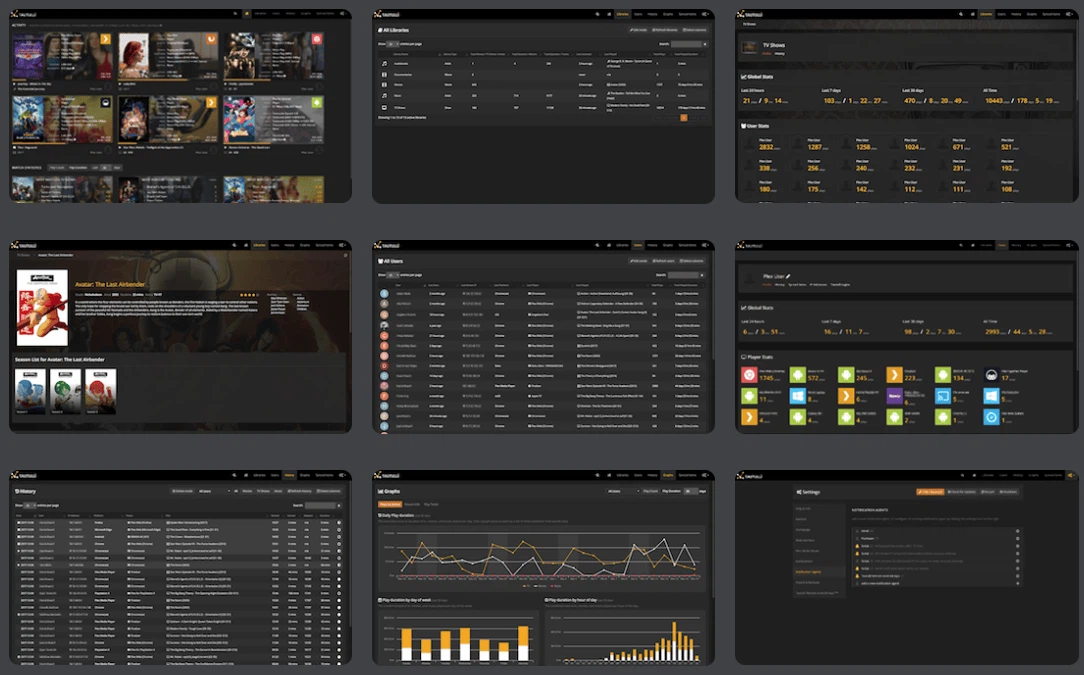Click the Home icon in the Activity screenshot
The height and width of the screenshot is (675, 1084).
tap(246, 14)
